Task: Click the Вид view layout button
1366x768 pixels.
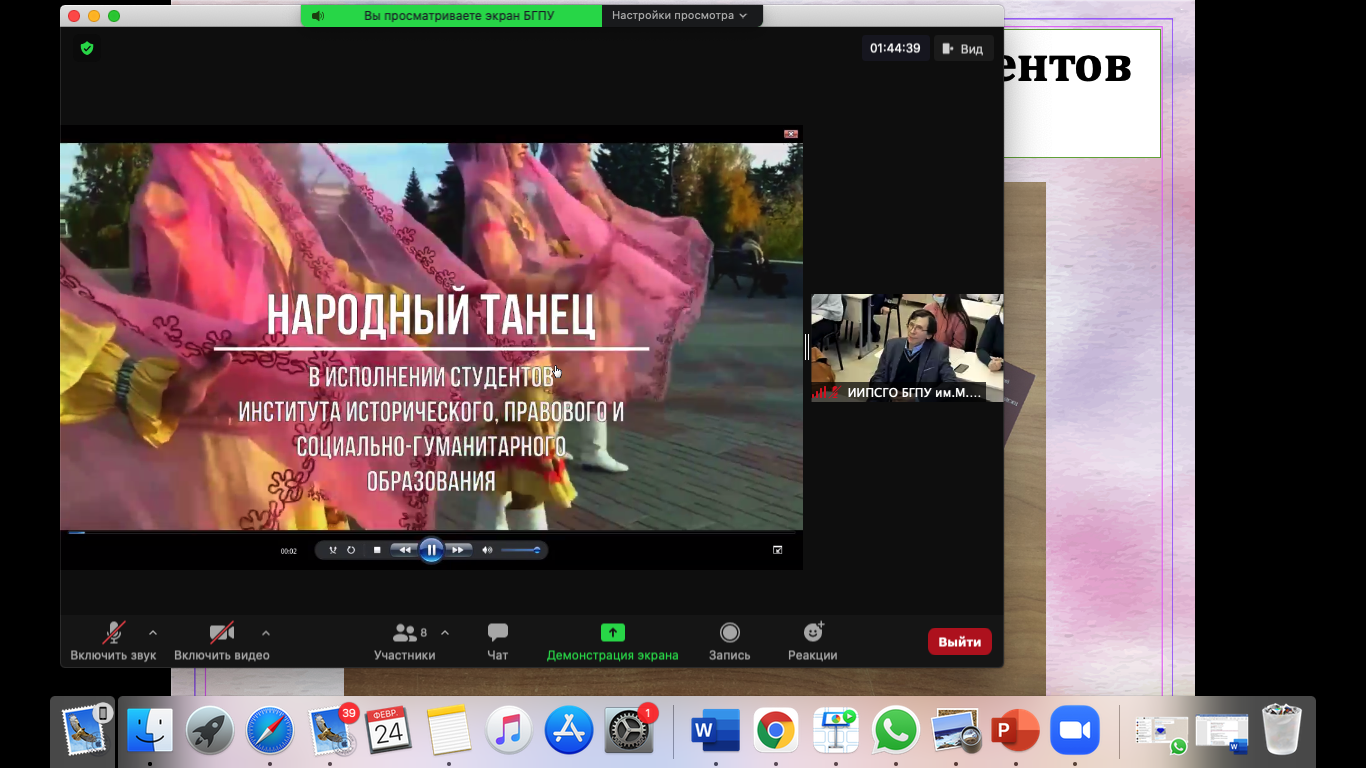Action: point(963,48)
